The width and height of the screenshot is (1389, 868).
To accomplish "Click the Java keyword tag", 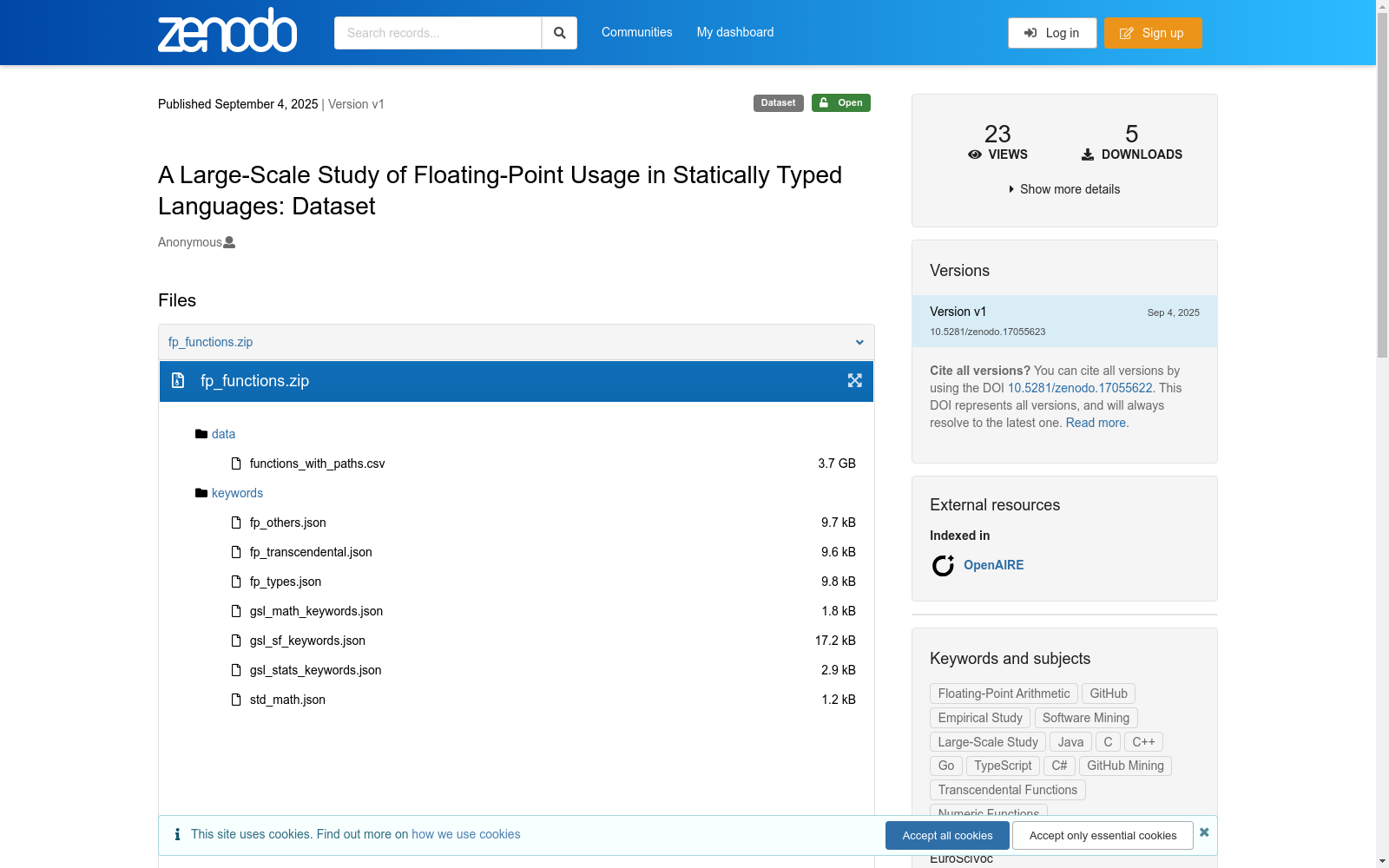I will [x=1070, y=742].
